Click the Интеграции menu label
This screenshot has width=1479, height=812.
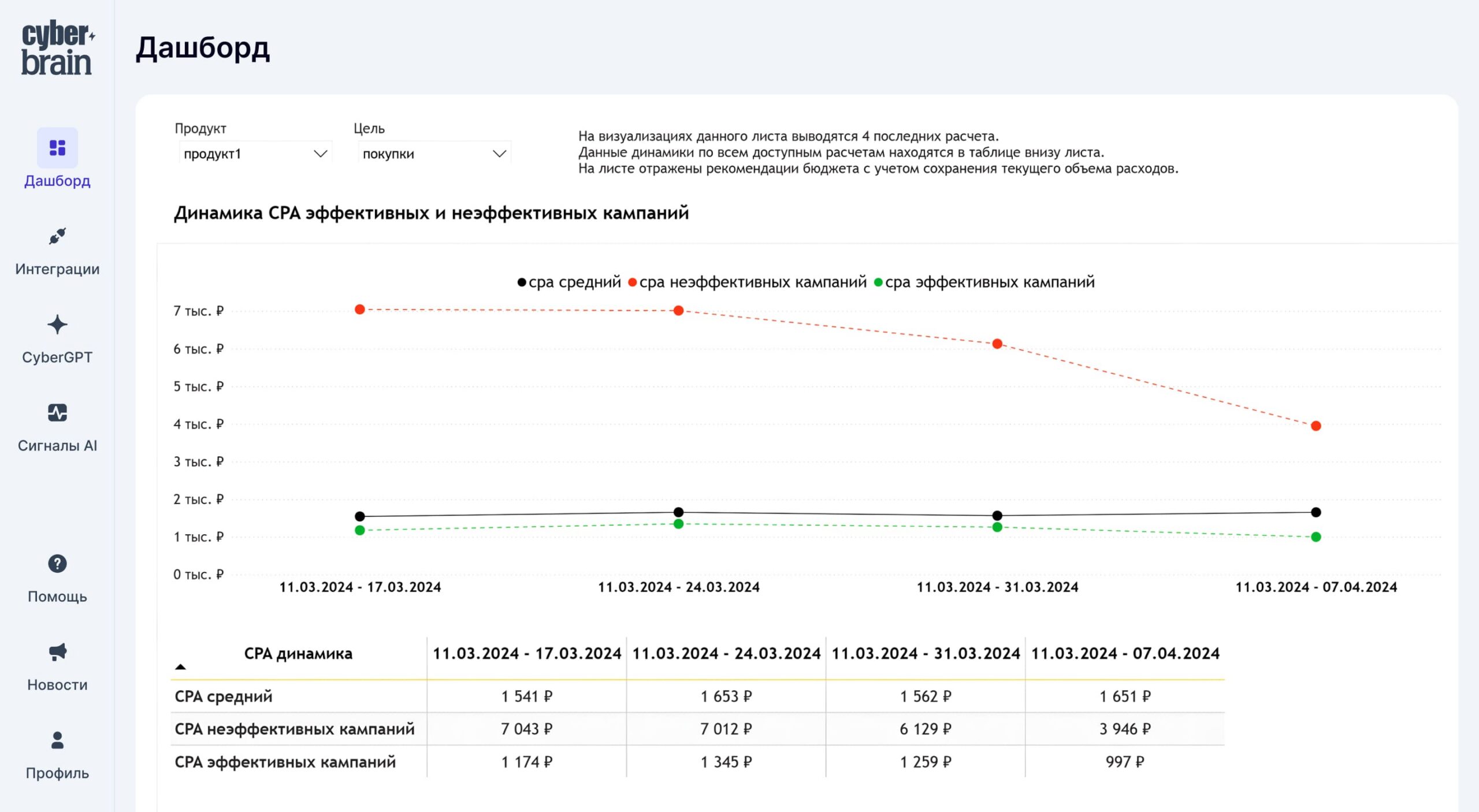[x=57, y=269]
